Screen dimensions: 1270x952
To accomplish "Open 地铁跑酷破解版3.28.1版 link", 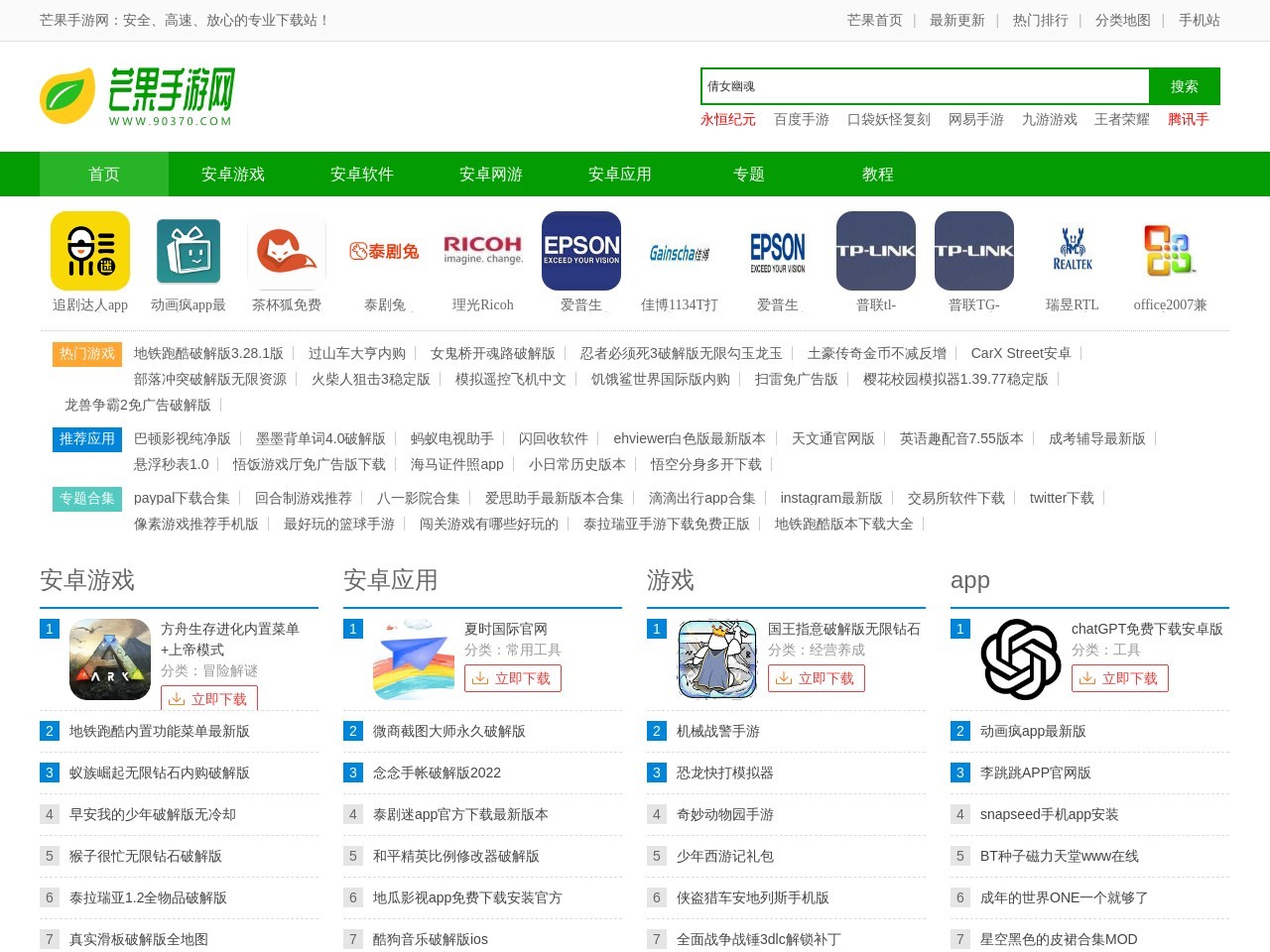I will pyautogui.click(x=208, y=353).
